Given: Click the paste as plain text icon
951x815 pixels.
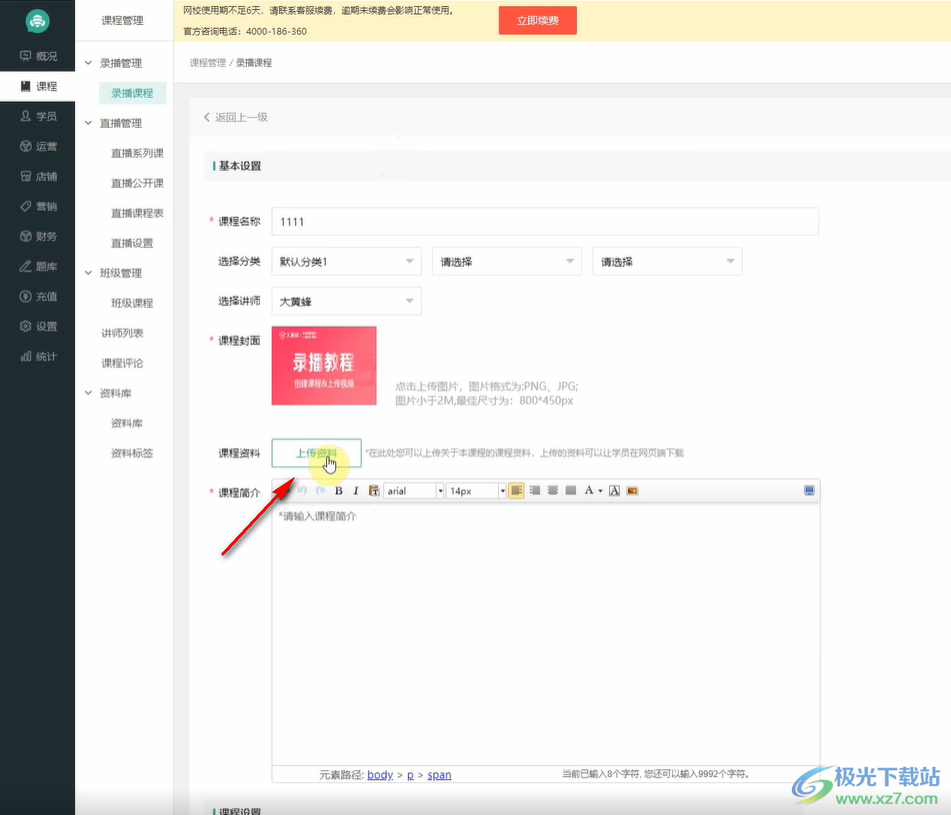Looking at the screenshot, I should point(374,491).
